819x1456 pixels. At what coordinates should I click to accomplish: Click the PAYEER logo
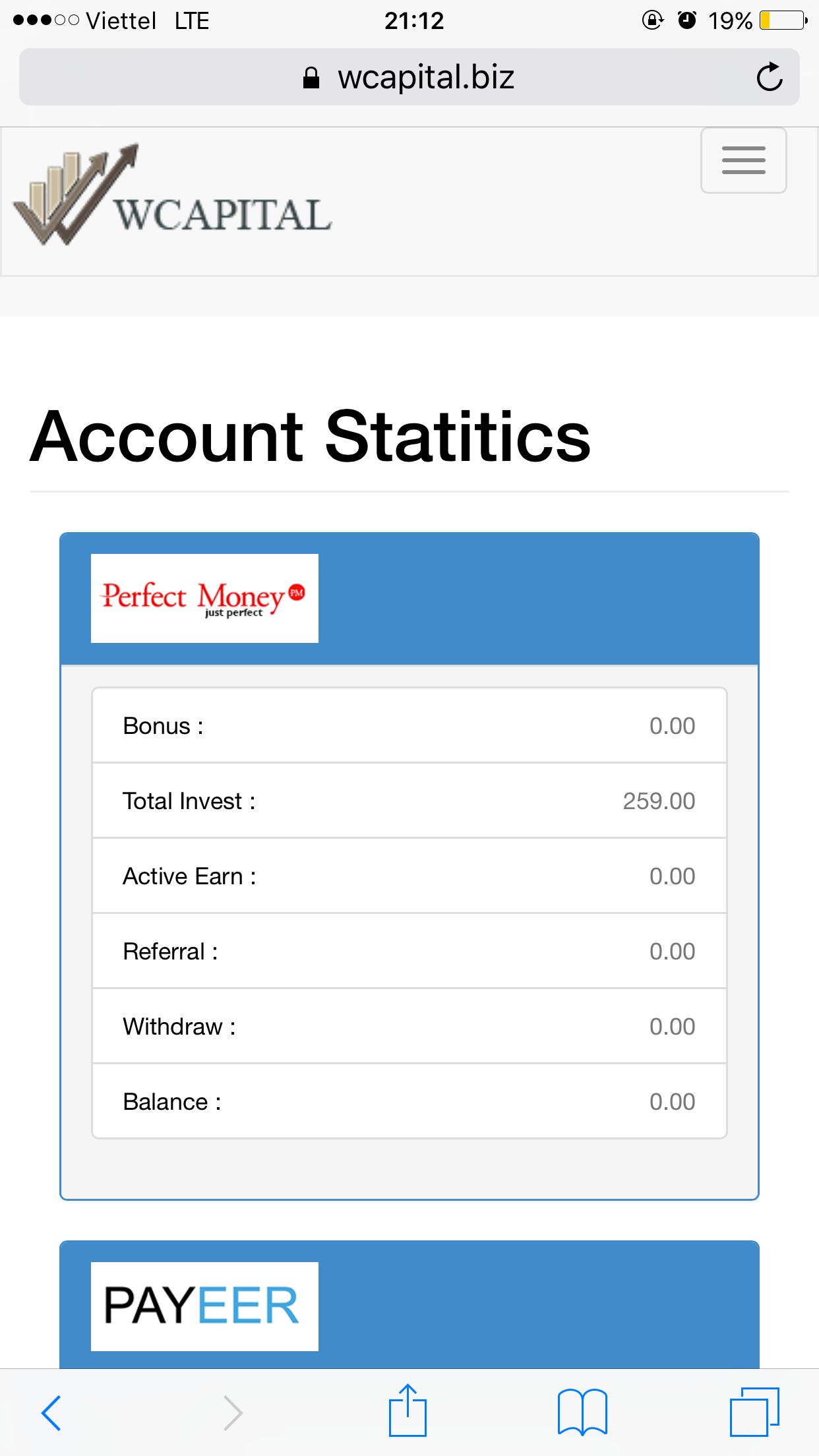coord(204,1306)
